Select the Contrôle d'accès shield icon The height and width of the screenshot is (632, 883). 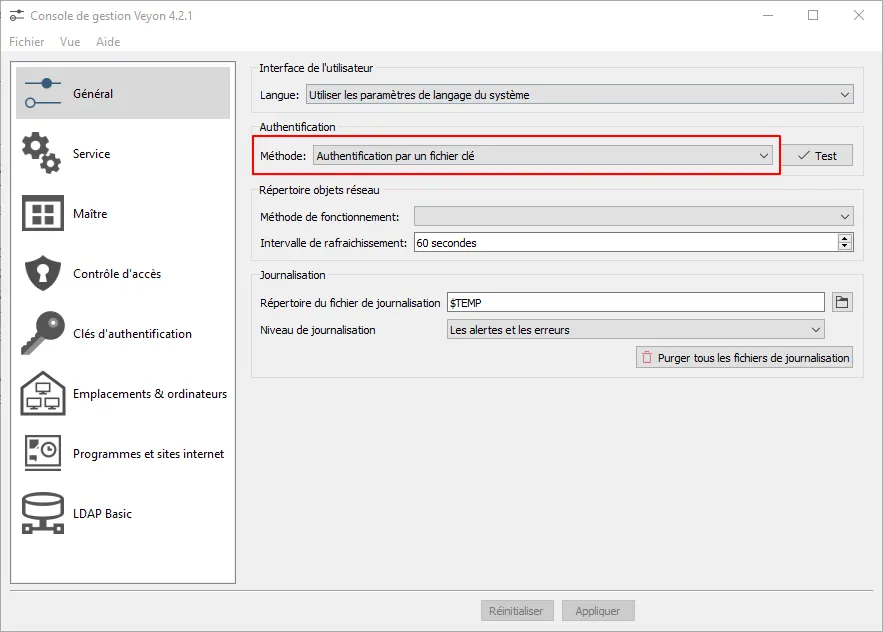pyautogui.click(x=43, y=273)
